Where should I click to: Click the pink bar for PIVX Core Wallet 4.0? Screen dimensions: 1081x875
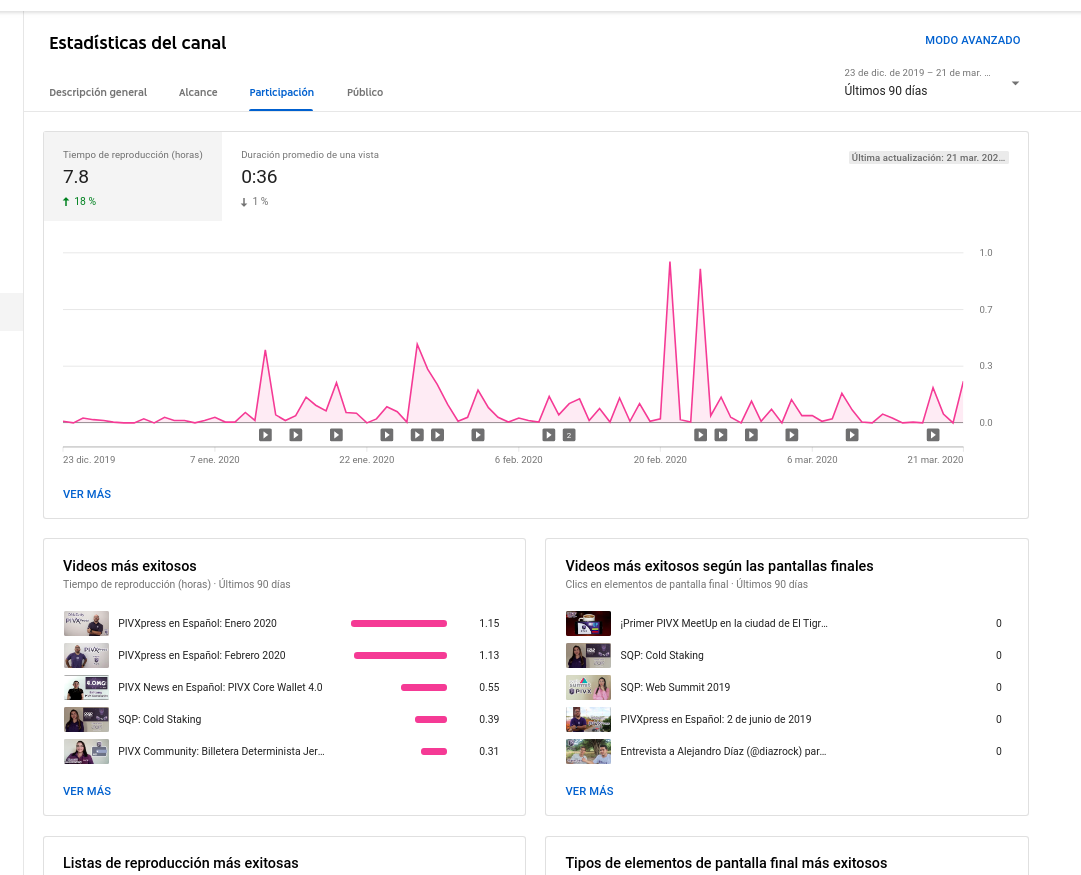pyautogui.click(x=424, y=687)
